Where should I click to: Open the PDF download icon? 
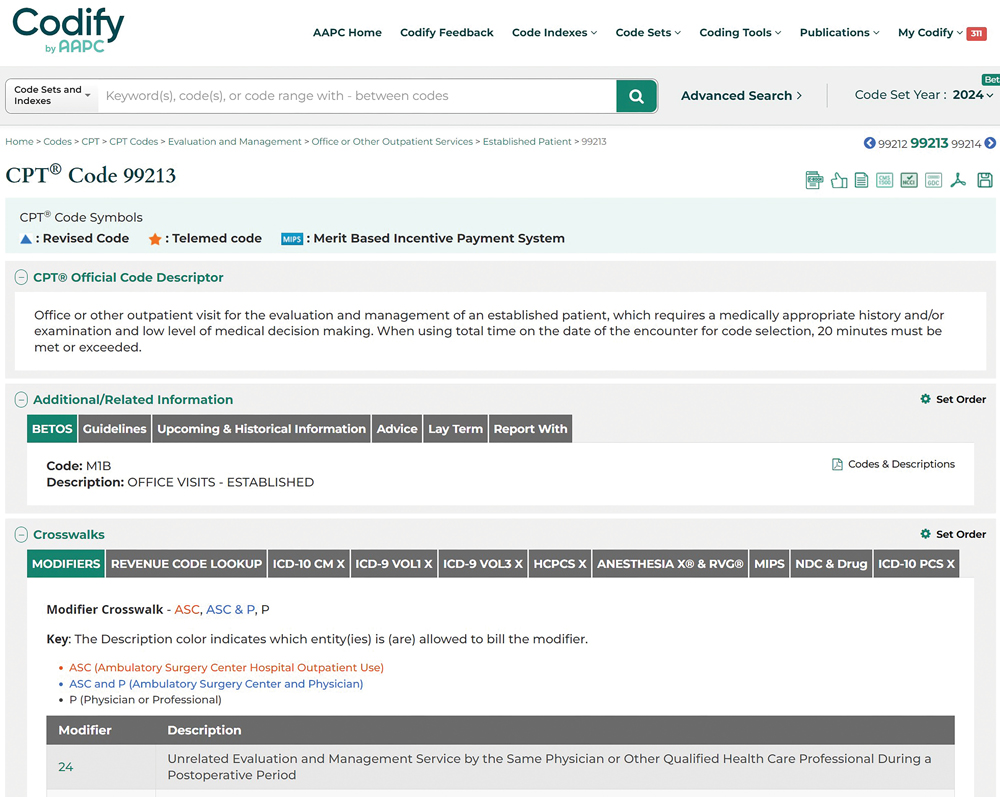click(x=958, y=180)
